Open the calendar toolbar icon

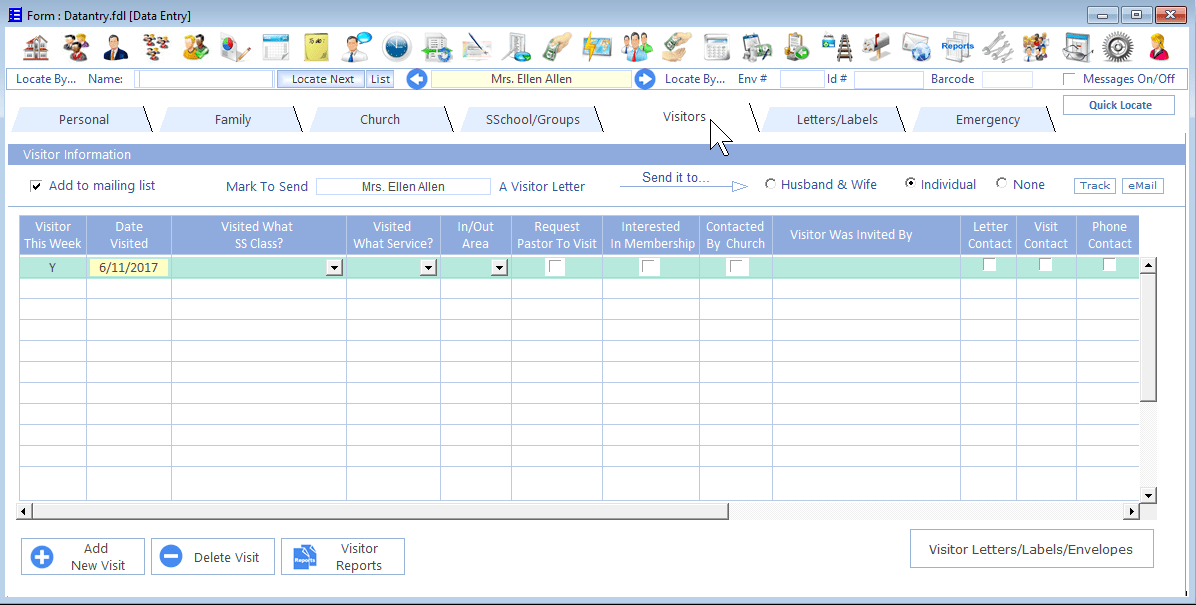point(275,47)
